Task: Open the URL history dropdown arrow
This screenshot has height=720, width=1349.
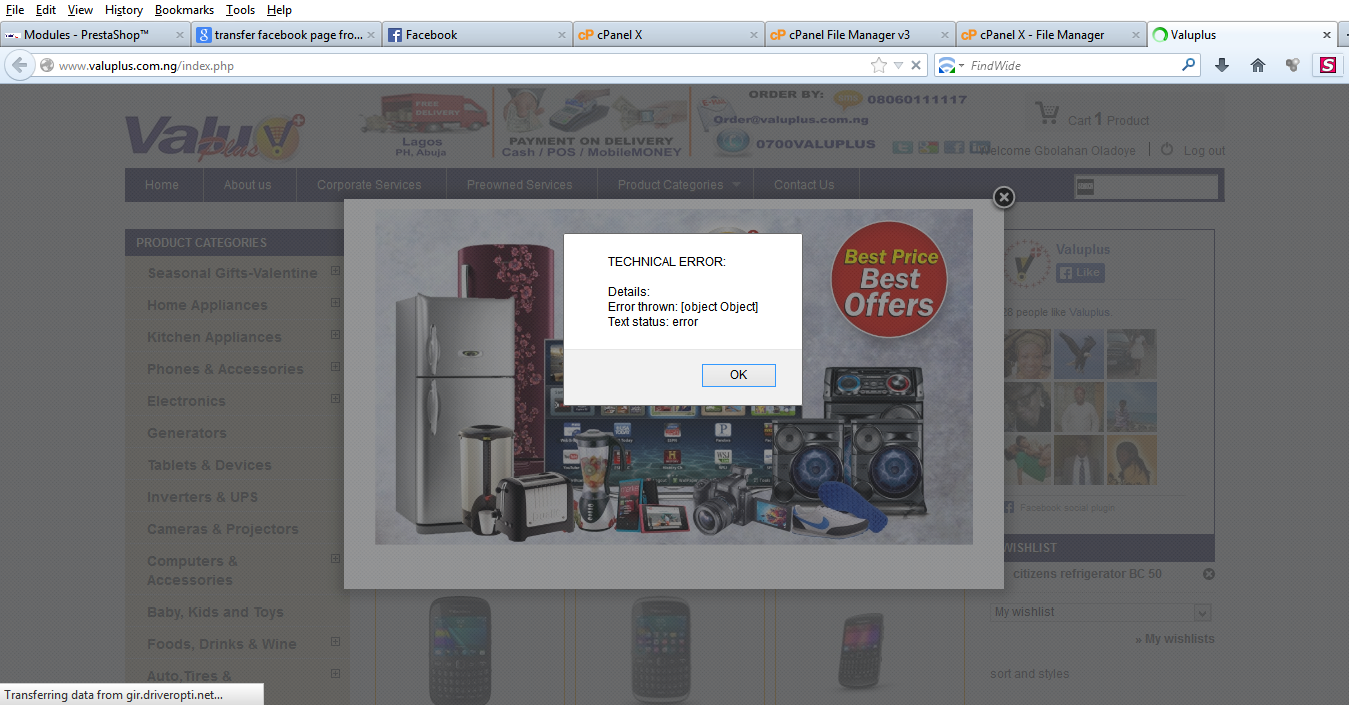Action: tap(898, 65)
